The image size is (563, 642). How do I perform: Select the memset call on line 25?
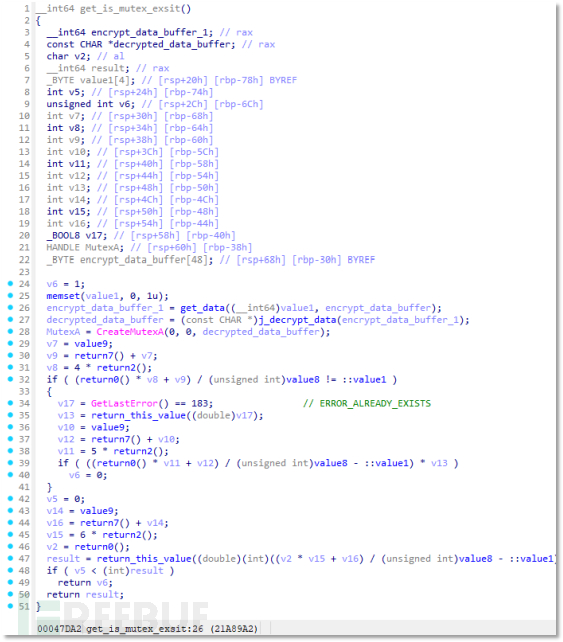click(63, 296)
